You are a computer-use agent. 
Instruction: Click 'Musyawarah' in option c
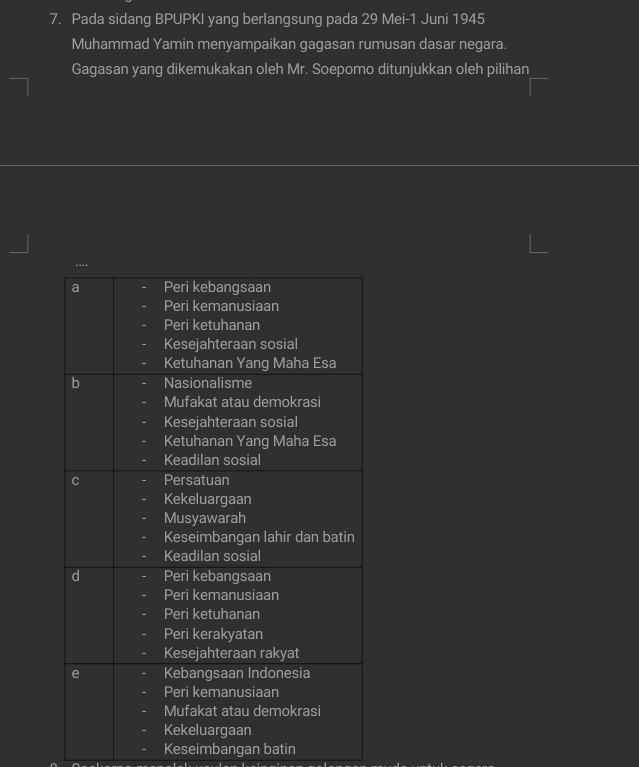coord(205,518)
